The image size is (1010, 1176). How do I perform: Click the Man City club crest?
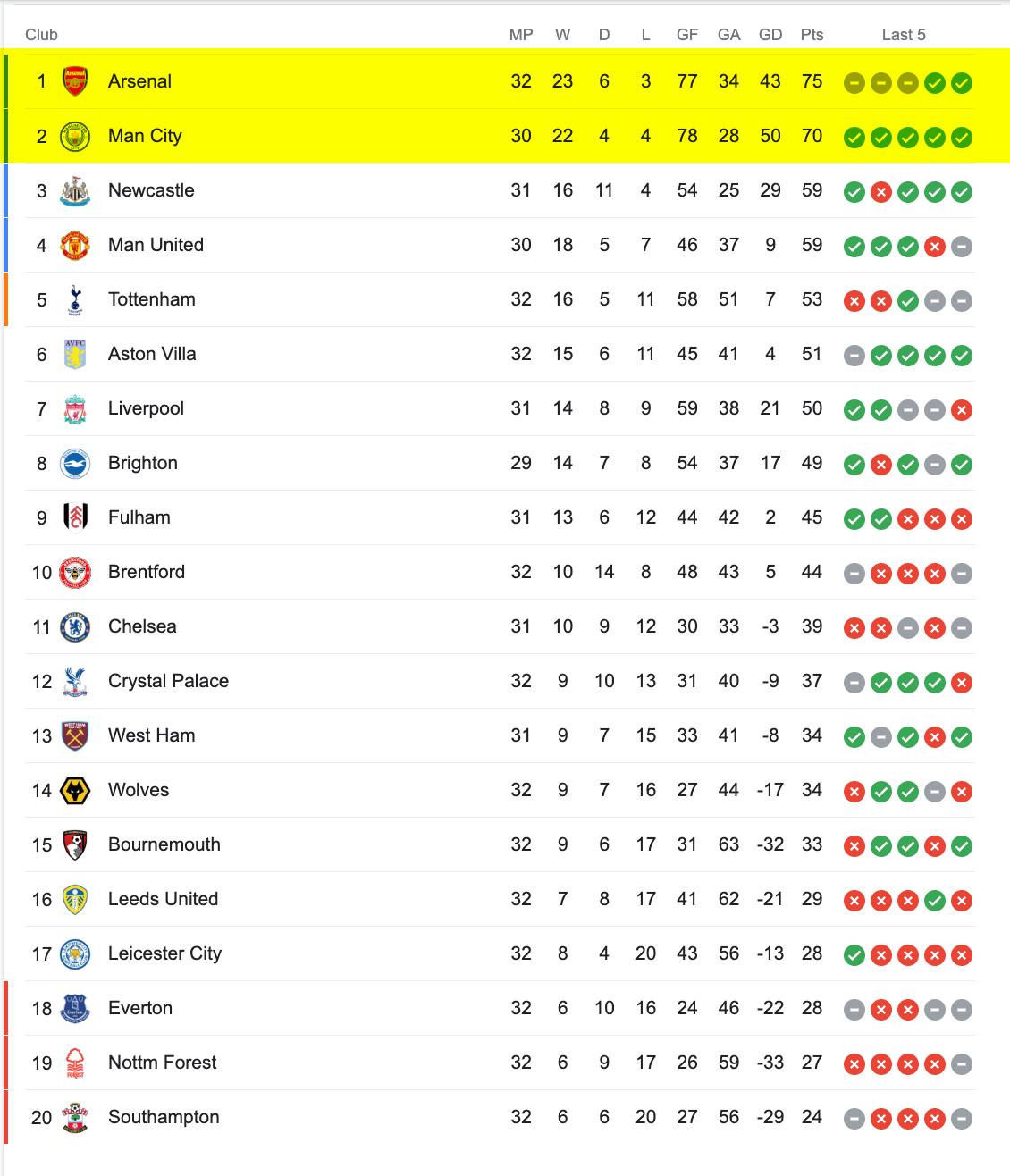point(75,136)
